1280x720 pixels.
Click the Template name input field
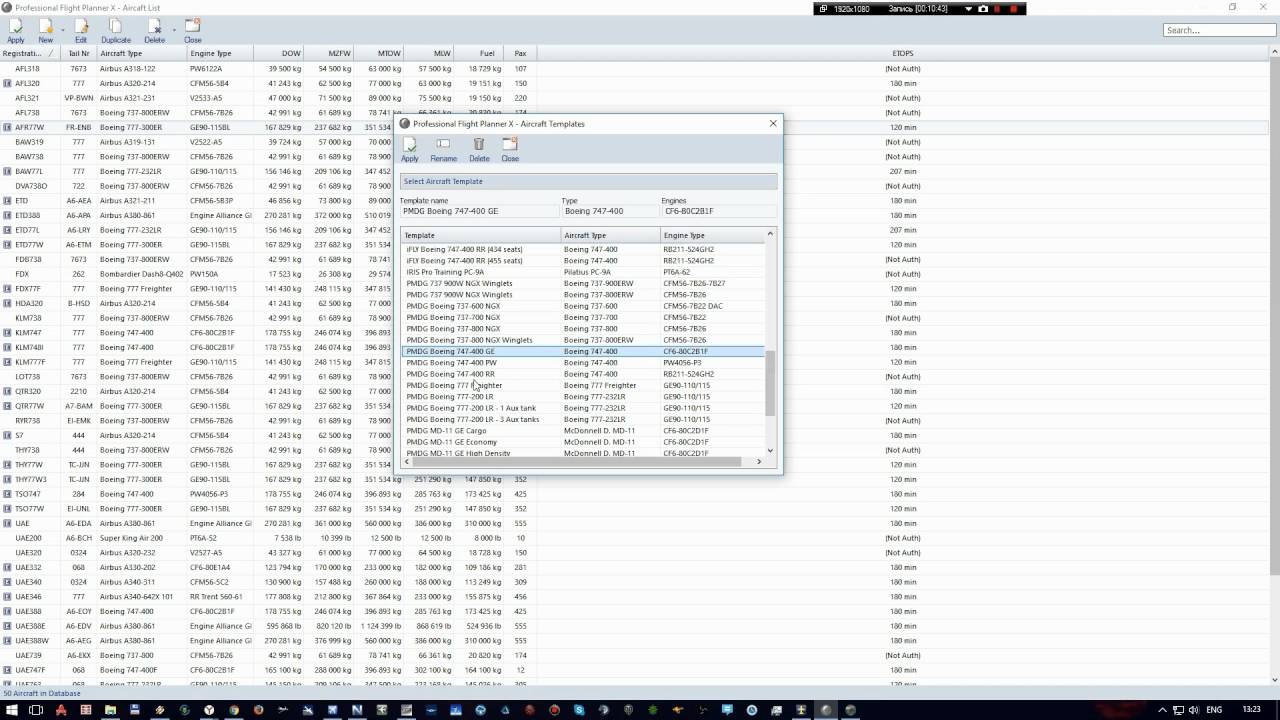[480, 212]
